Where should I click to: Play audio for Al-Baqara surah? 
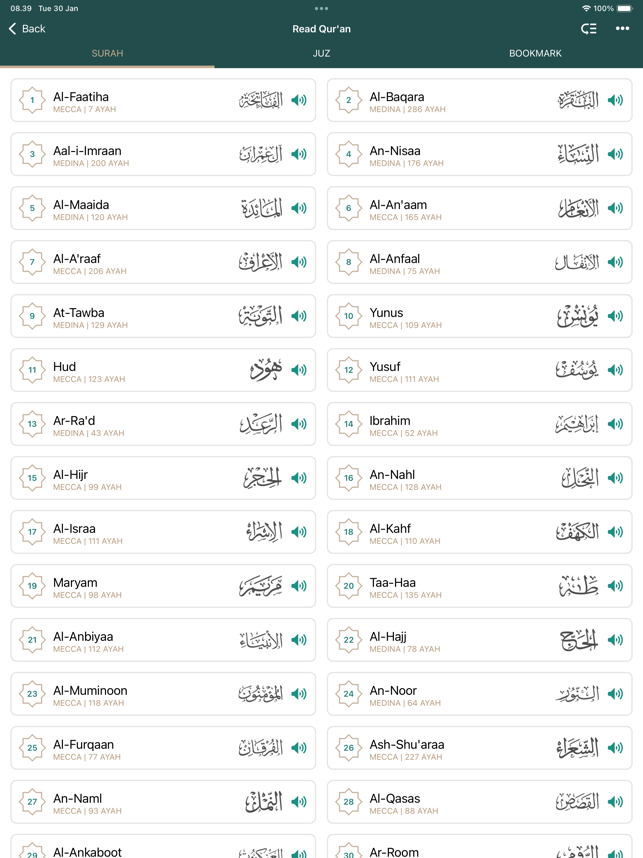(x=615, y=101)
